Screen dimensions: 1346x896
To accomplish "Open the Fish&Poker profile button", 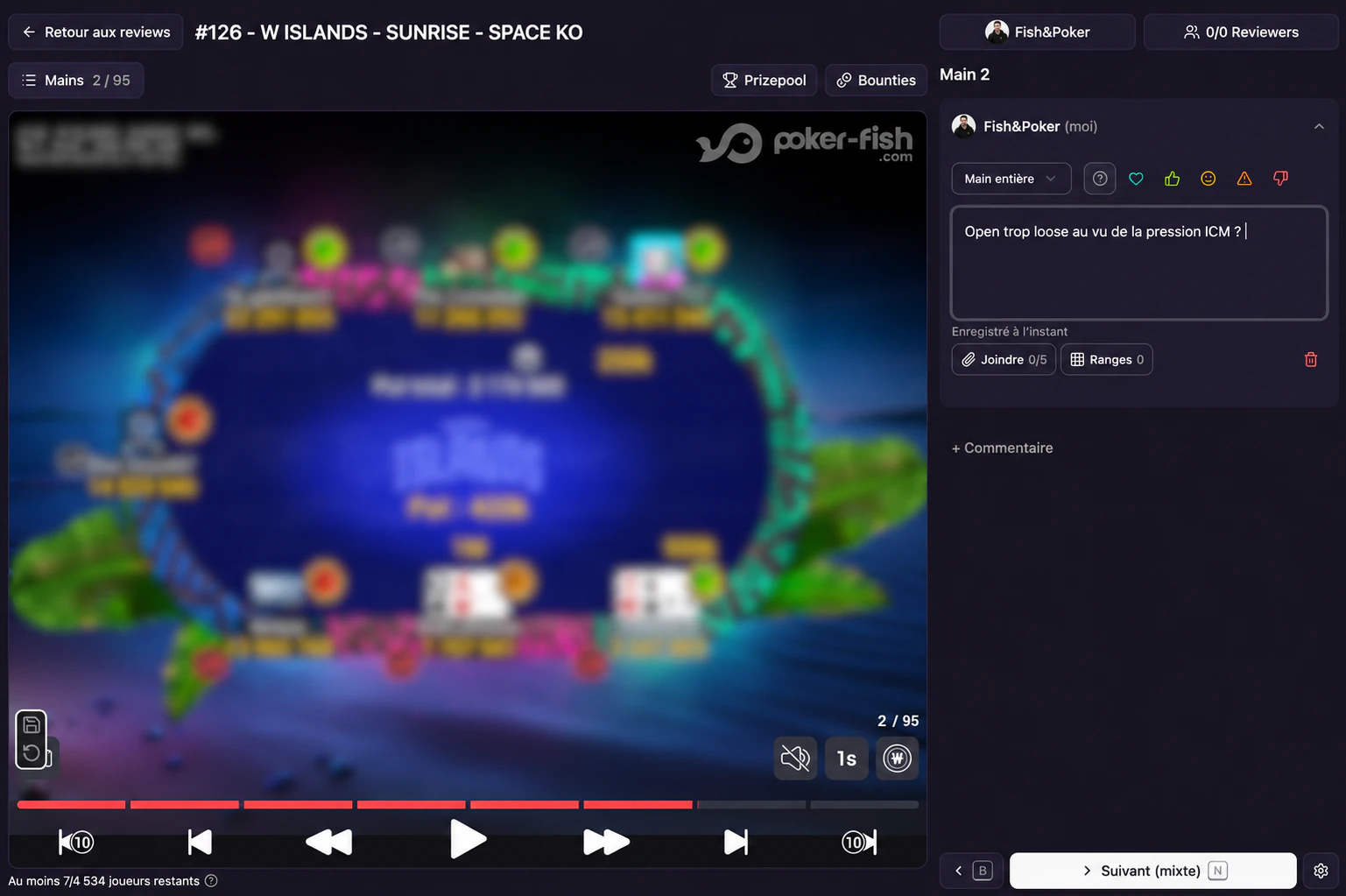I will (1038, 32).
